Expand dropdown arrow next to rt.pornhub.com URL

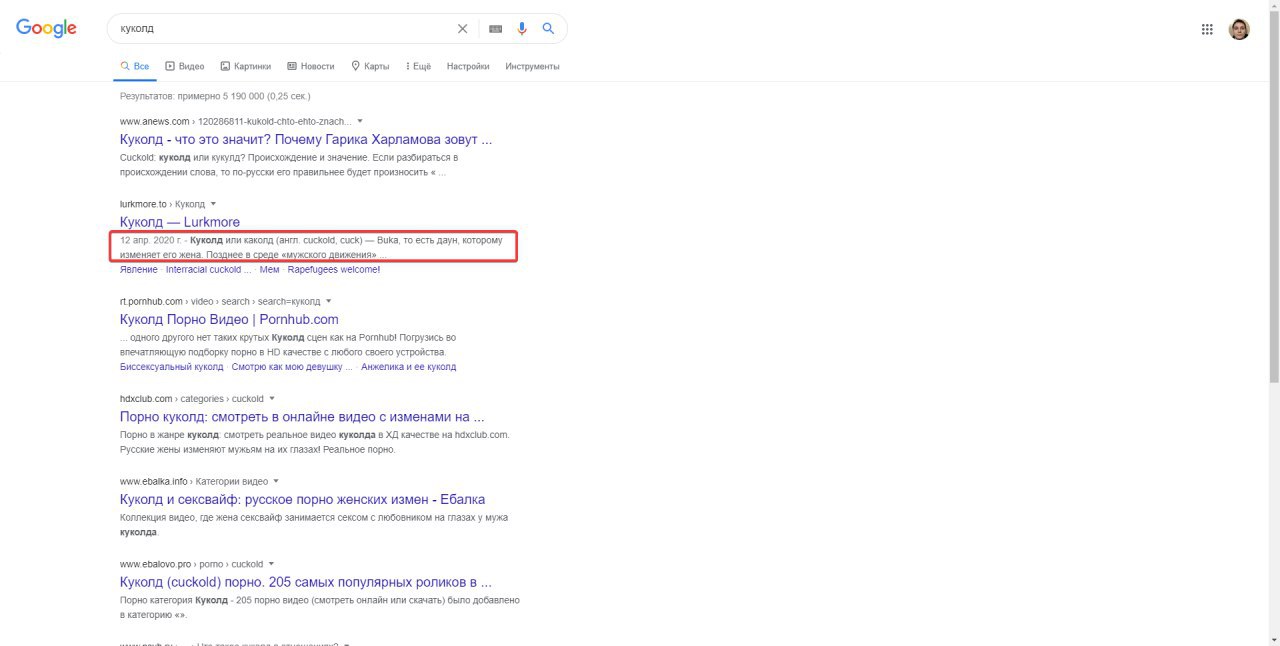pos(328,301)
